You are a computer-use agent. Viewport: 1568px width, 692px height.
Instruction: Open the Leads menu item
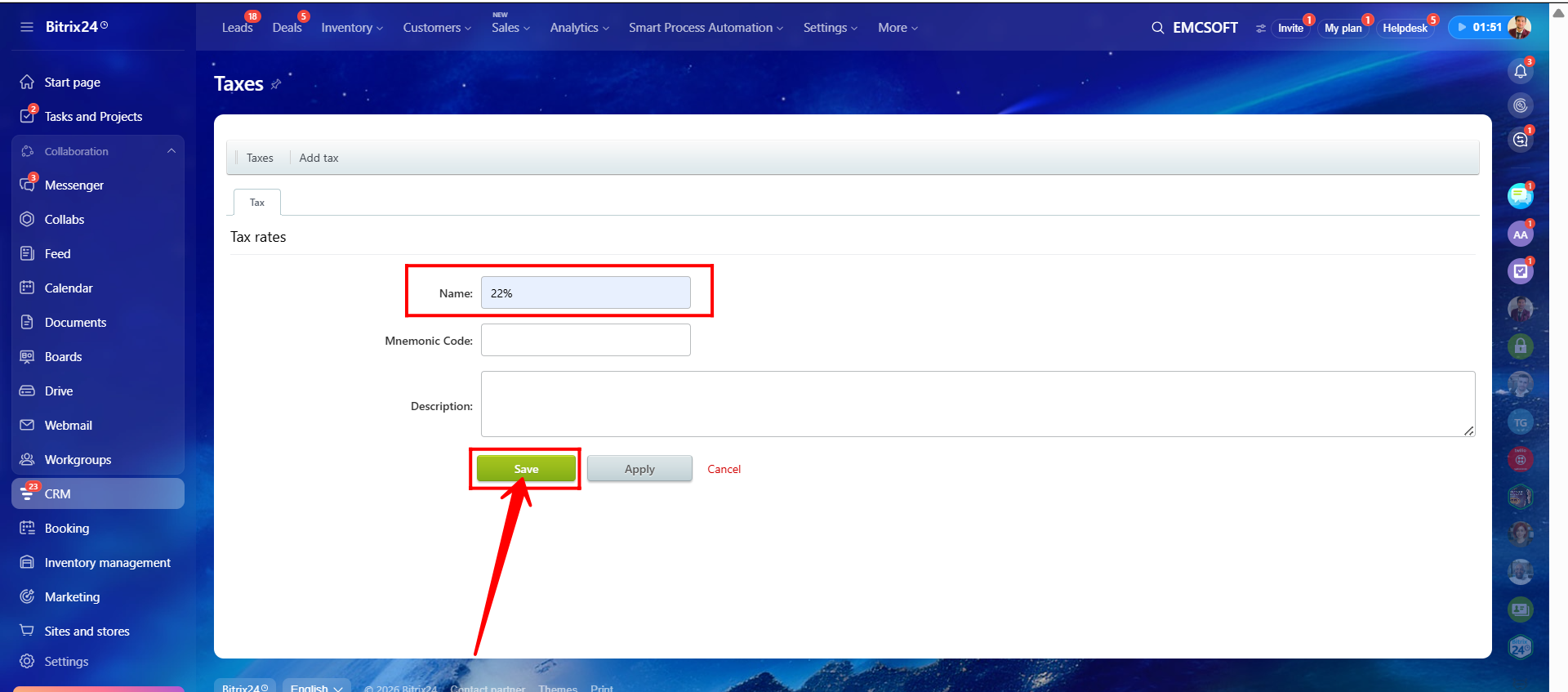point(238,28)
